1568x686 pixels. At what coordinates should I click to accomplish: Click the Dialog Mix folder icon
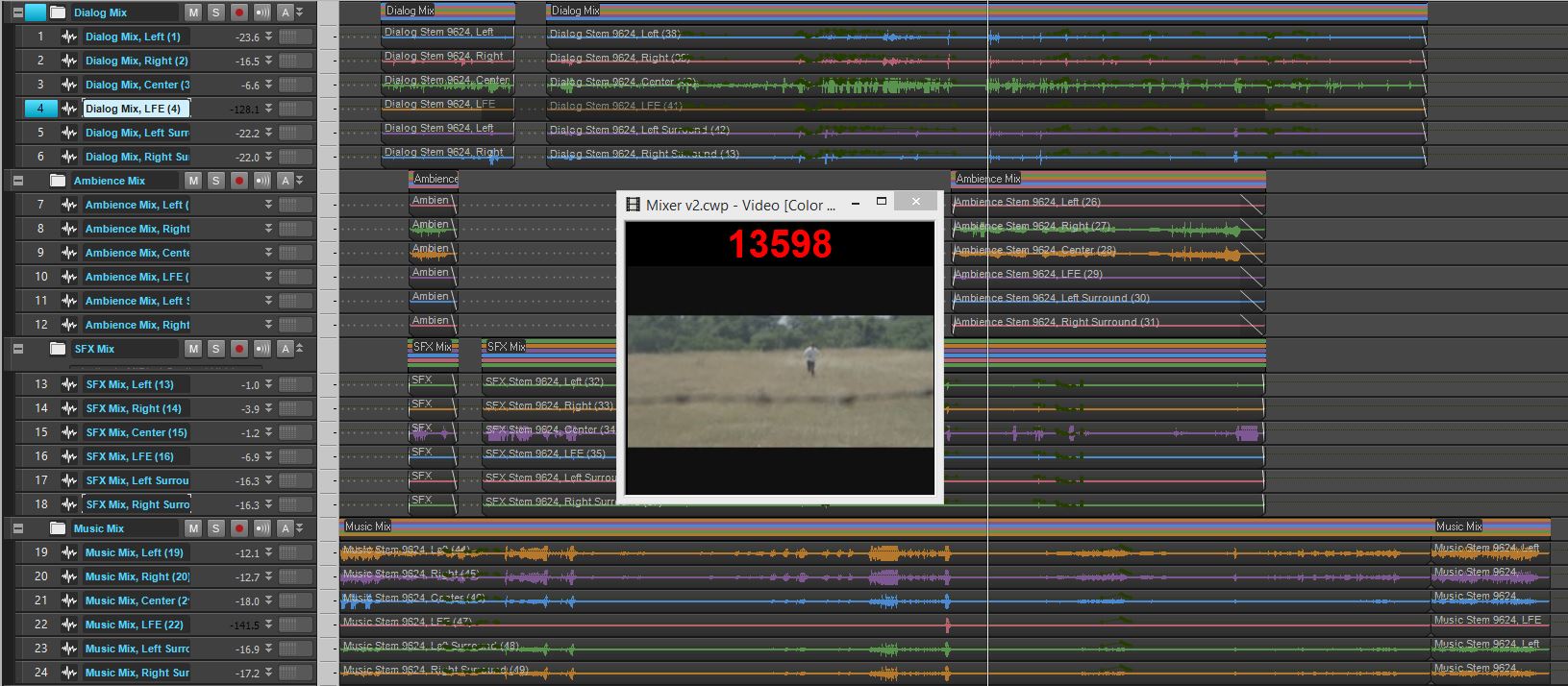tap(58, 12)
